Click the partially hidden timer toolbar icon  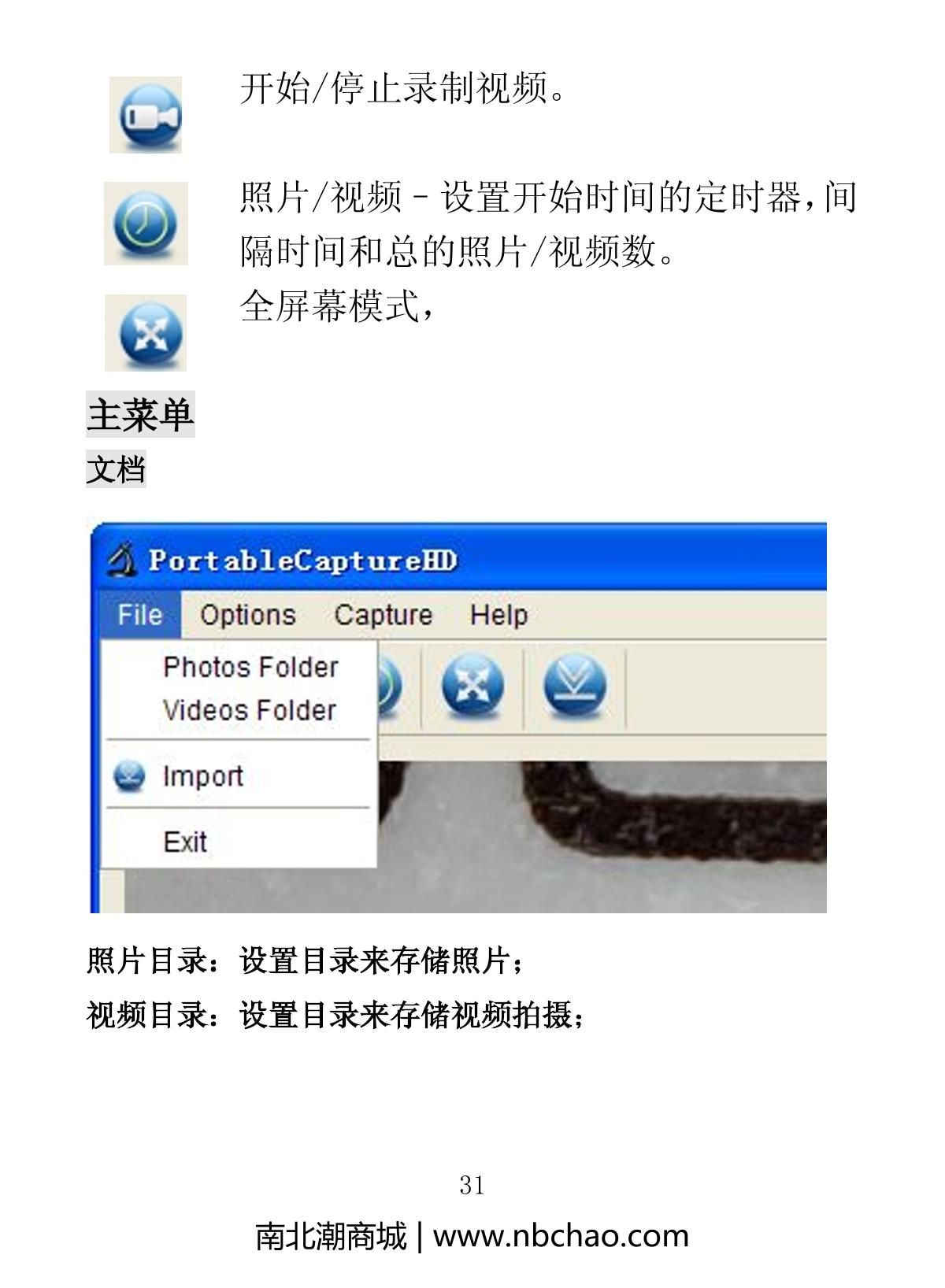(390, 687)
